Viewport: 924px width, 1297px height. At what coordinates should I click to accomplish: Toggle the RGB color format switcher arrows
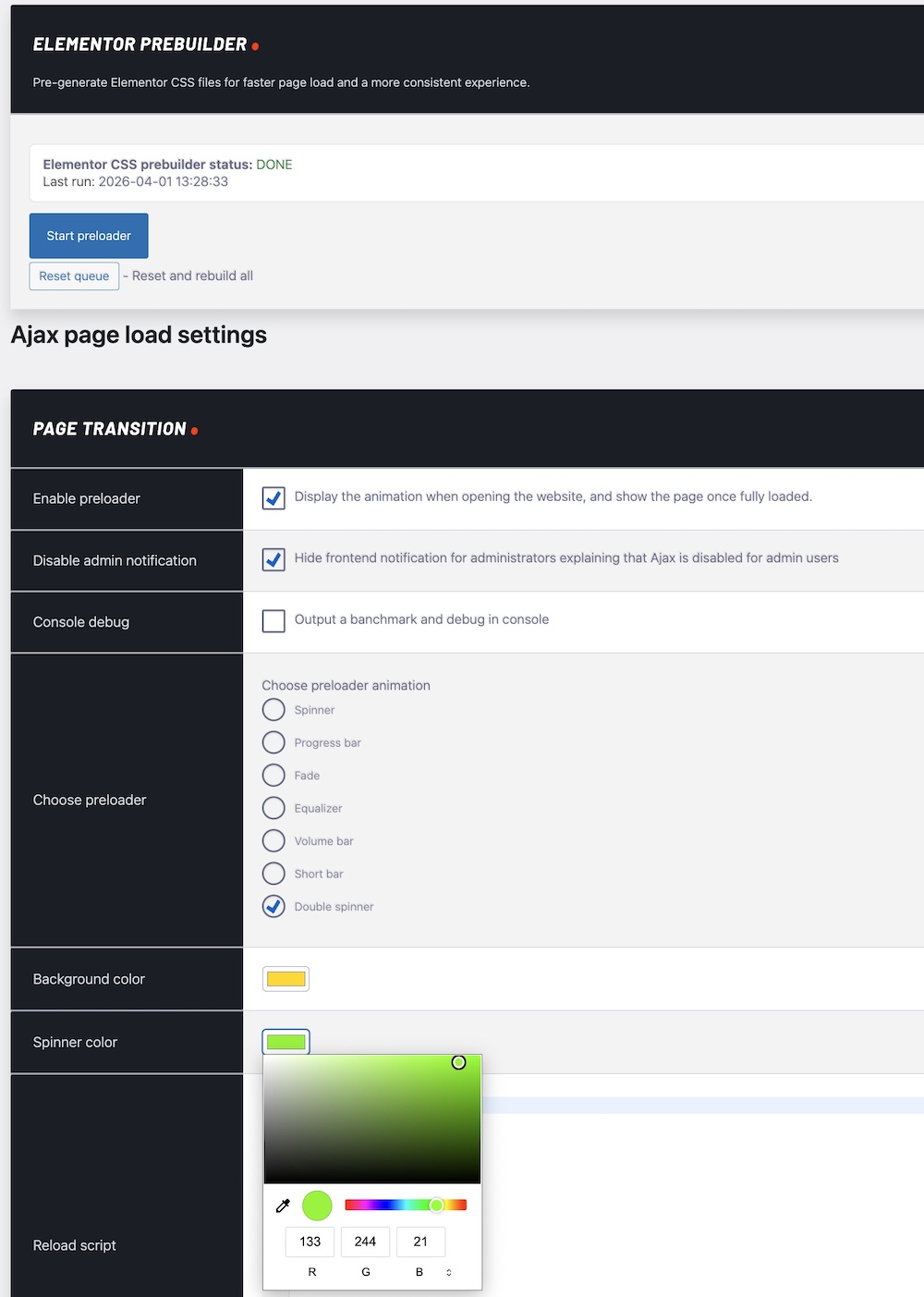[x=449, y=1272]
